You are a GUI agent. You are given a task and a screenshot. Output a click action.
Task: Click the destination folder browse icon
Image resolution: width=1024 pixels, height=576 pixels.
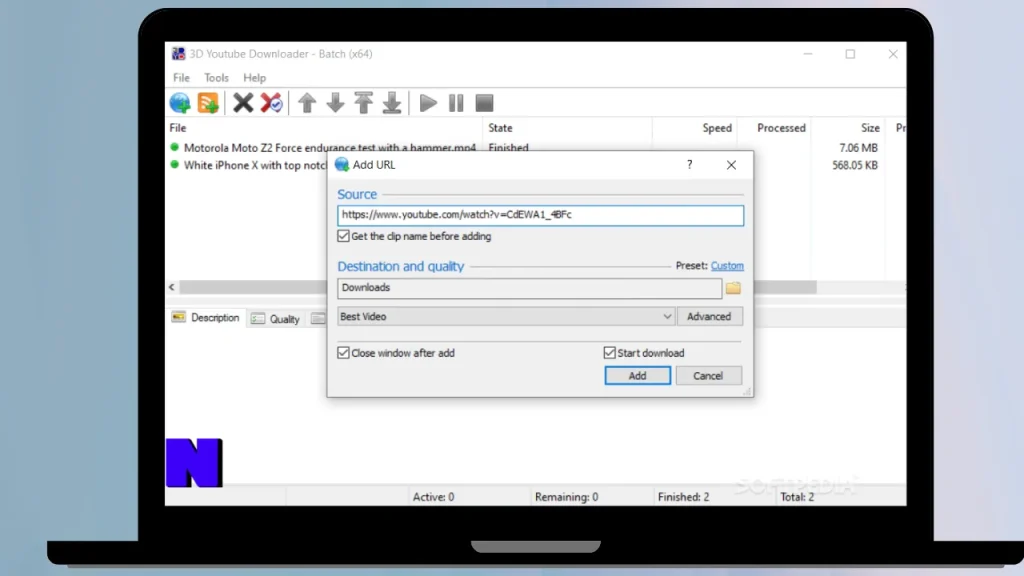733,288
